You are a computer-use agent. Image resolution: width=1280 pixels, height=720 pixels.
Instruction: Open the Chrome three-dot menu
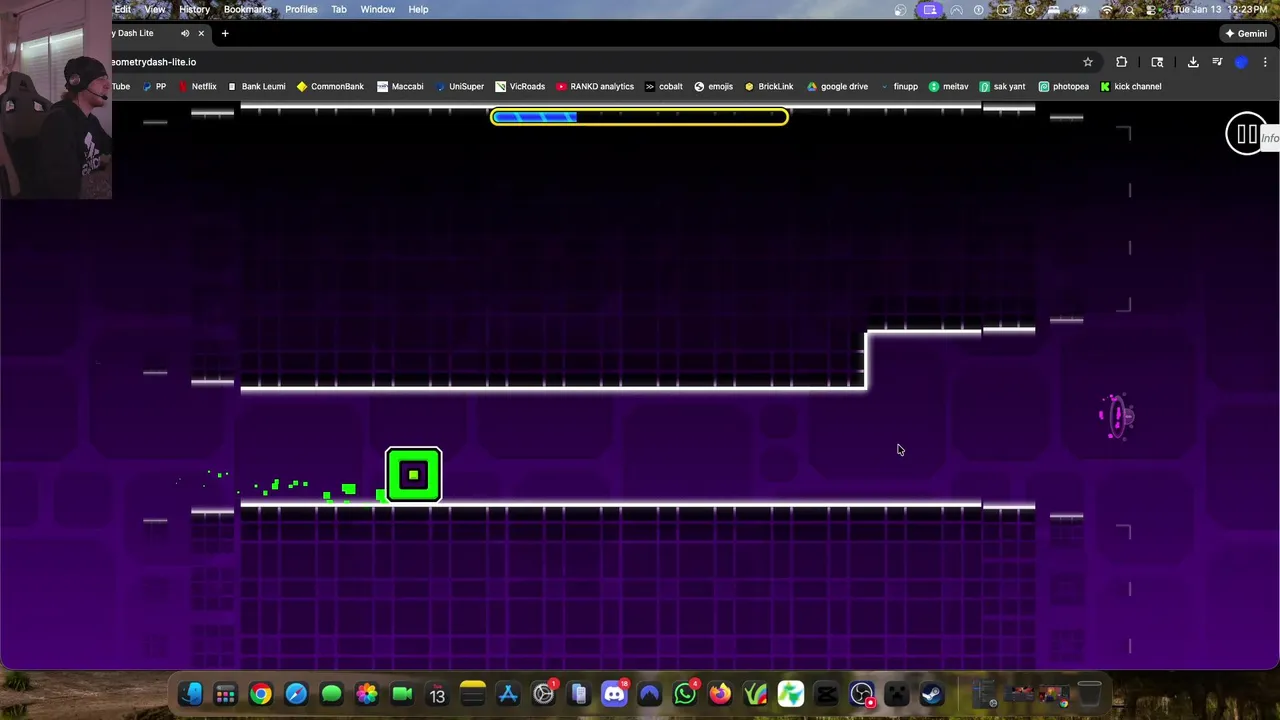tap(1265, 62)
